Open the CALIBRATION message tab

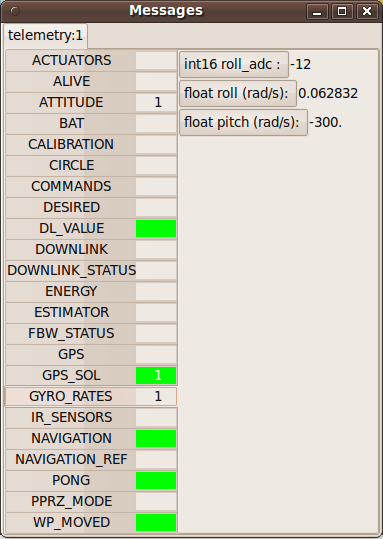tap(91, 144)
